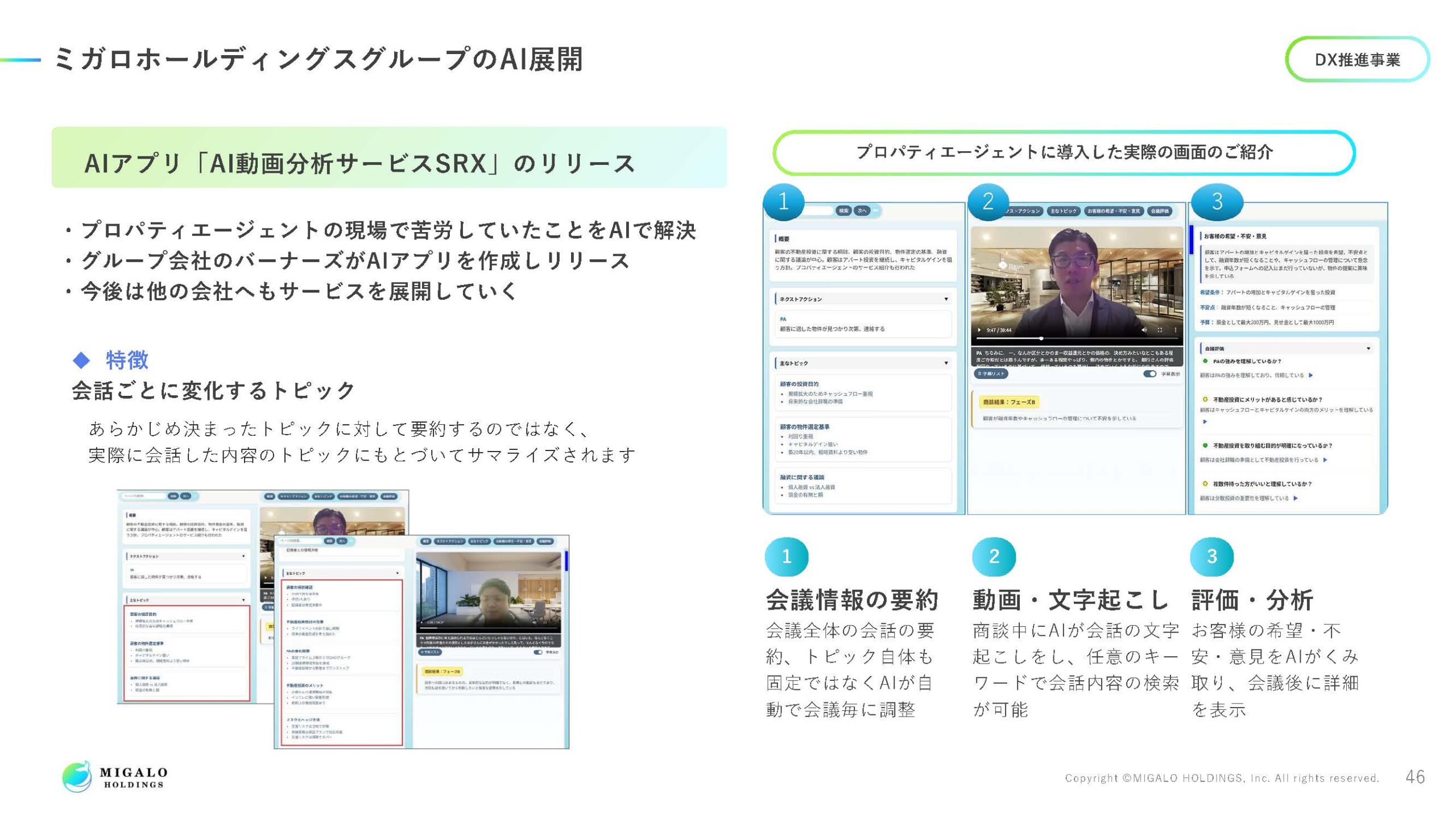Collapse the 会議評価 section arrow in screenshot 3

tap(1368, 349)
